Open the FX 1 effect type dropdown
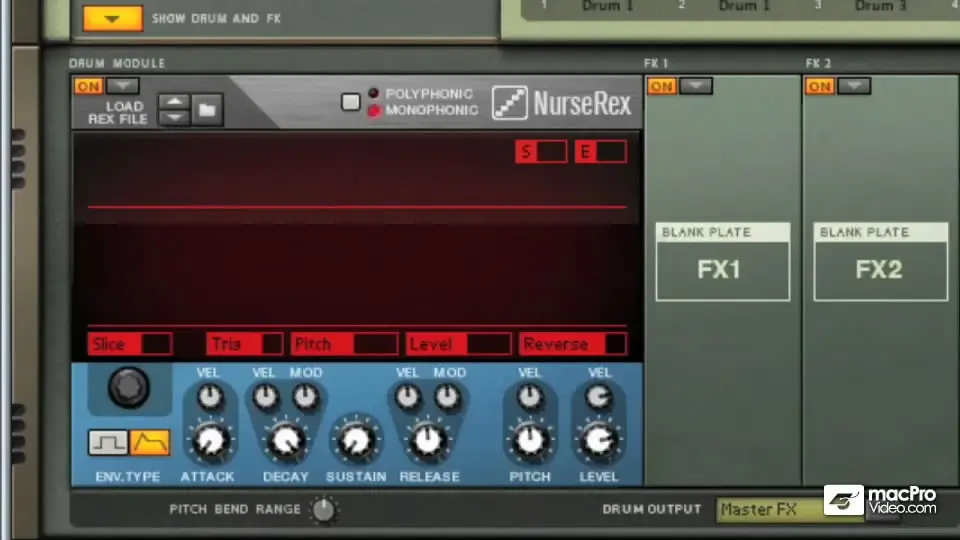960x540 pixels. (696, 86)
